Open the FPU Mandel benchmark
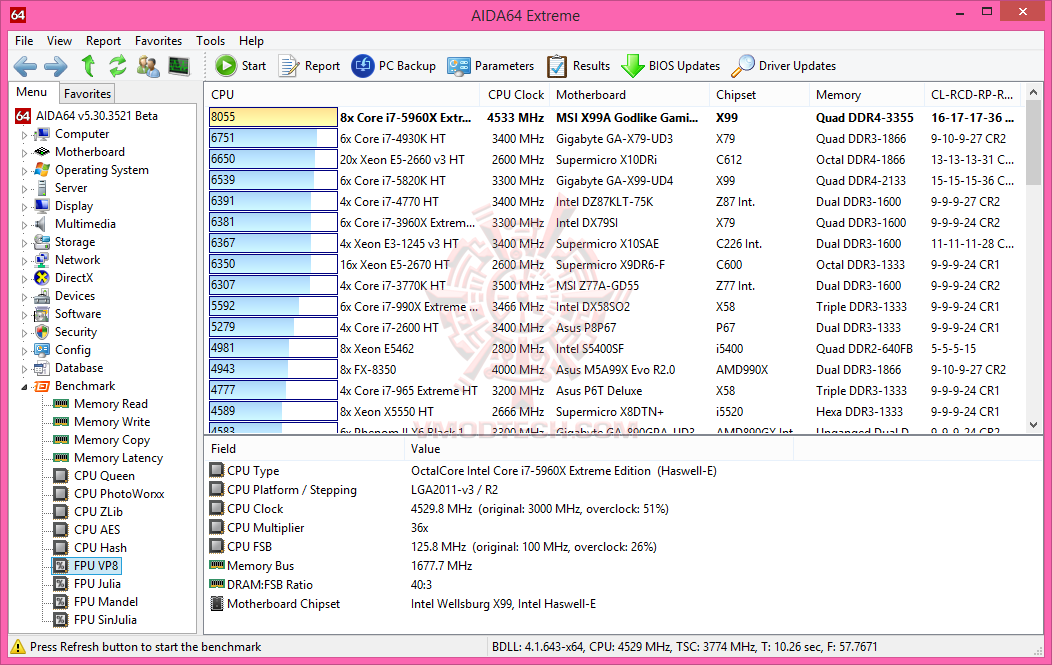 pos(106,602)
